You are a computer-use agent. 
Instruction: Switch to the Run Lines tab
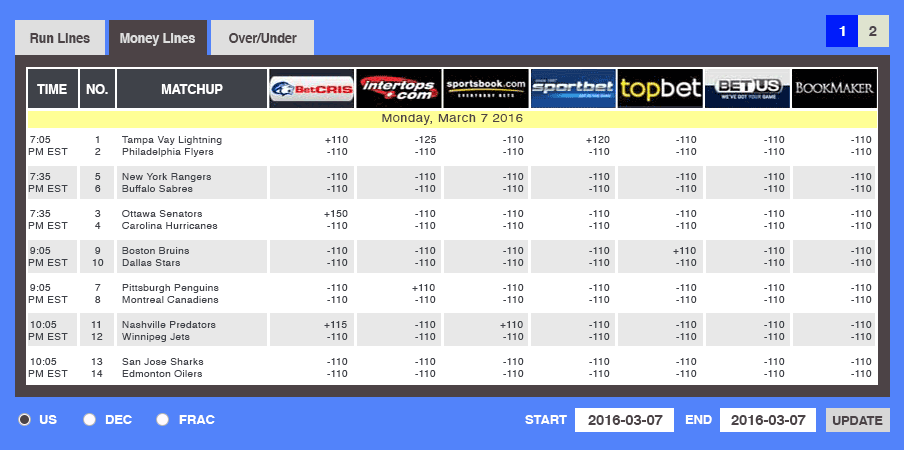(60, 38)
